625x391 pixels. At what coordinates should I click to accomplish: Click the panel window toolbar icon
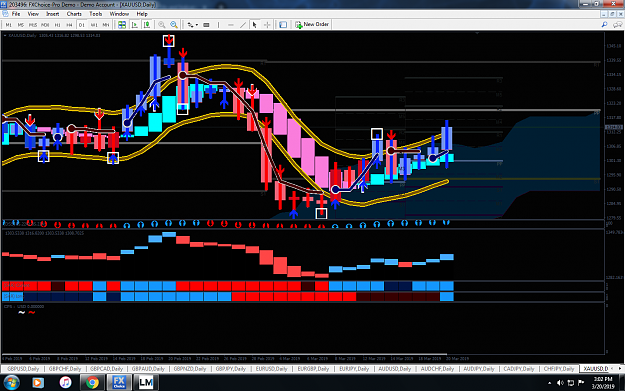click(283, 25)
